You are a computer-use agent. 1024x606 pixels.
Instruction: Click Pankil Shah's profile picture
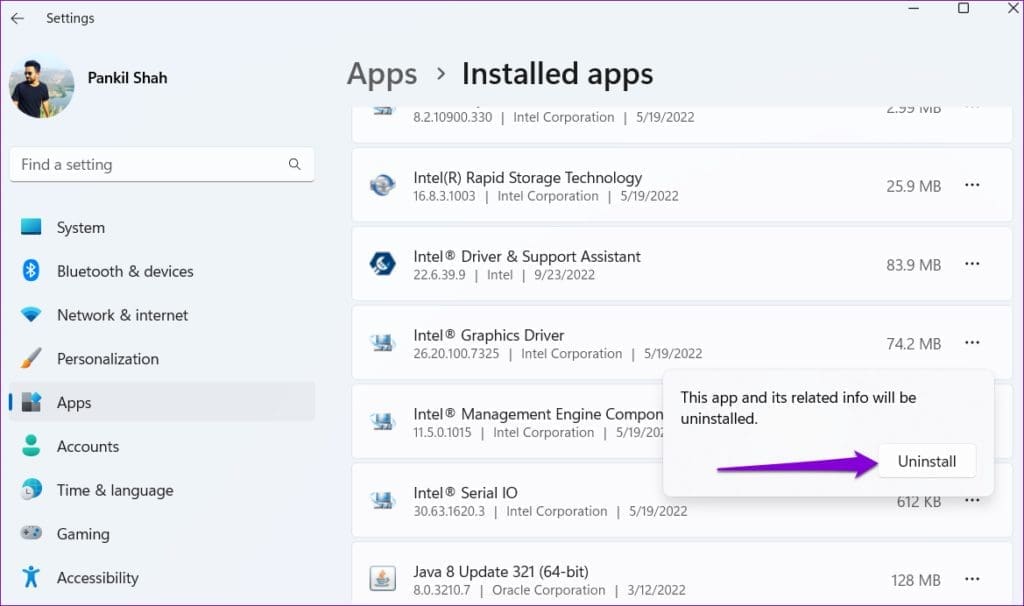(41, 86)
